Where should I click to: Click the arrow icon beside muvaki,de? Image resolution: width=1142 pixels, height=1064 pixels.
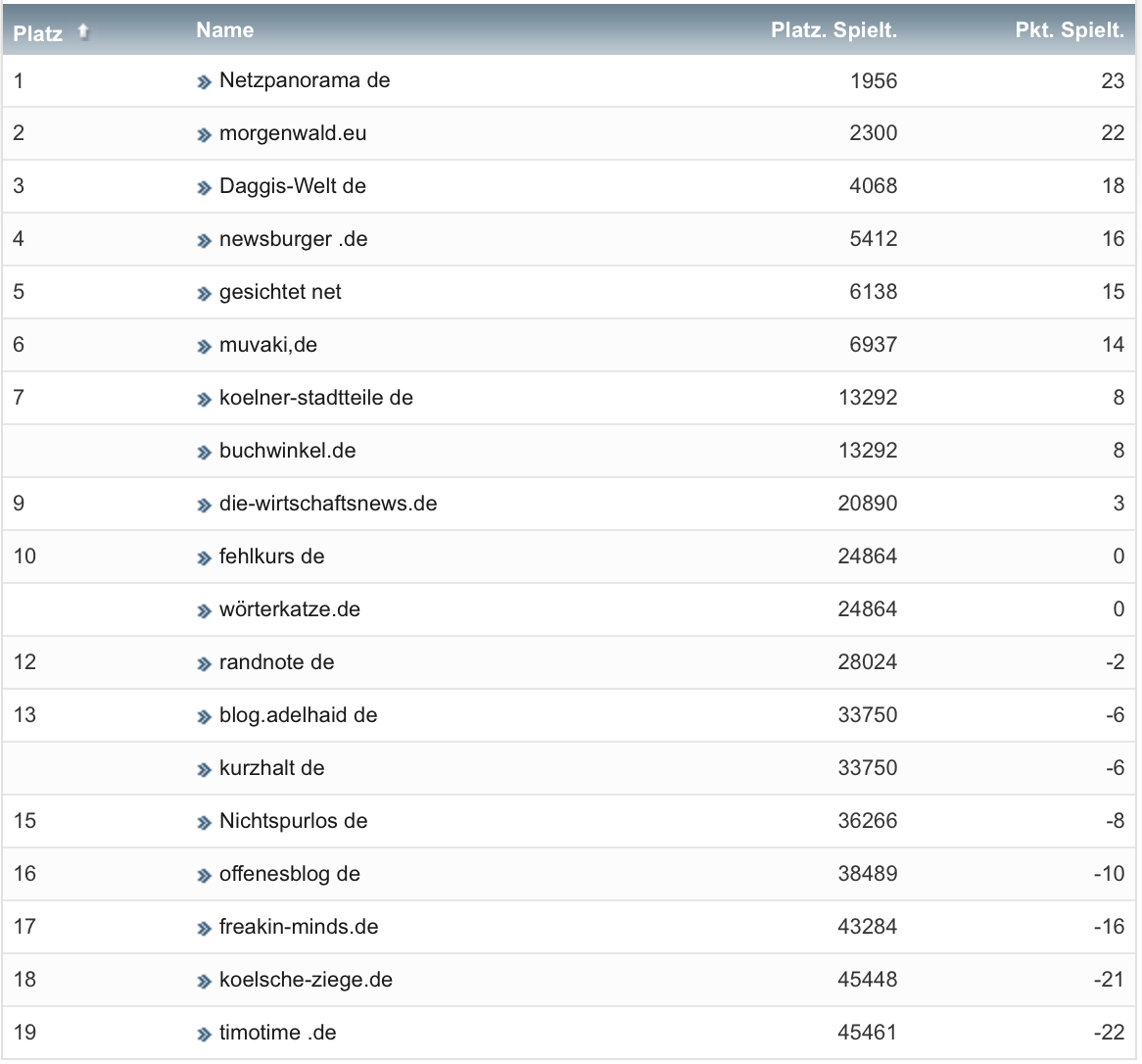[204, 347]
